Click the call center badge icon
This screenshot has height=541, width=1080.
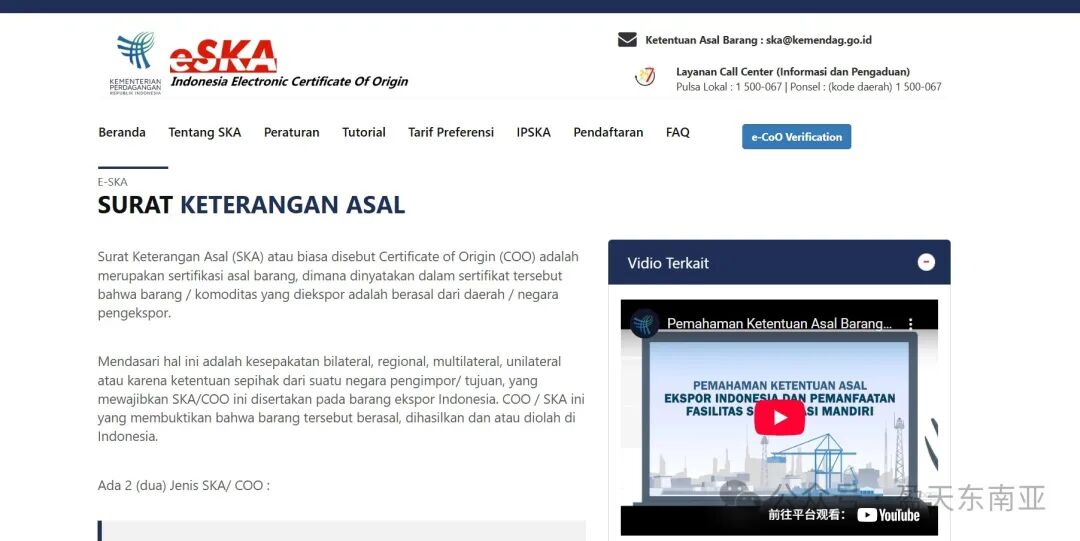[x=645, y=76]
